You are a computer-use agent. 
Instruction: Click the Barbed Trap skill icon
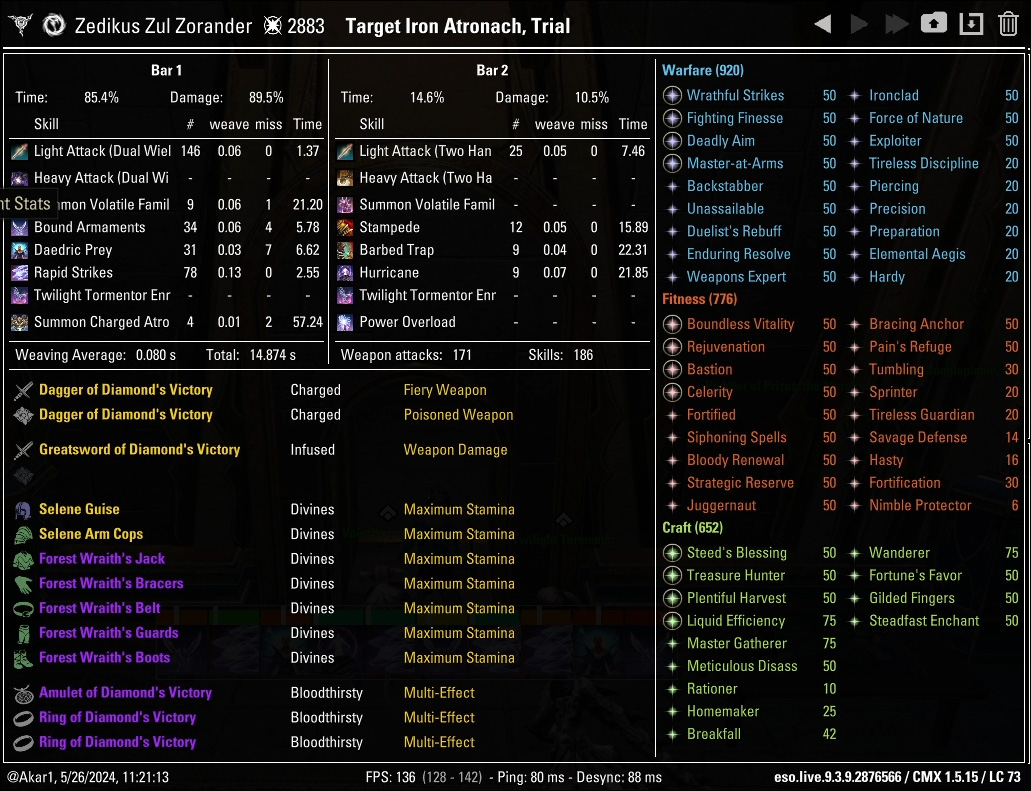pos(345,250)
